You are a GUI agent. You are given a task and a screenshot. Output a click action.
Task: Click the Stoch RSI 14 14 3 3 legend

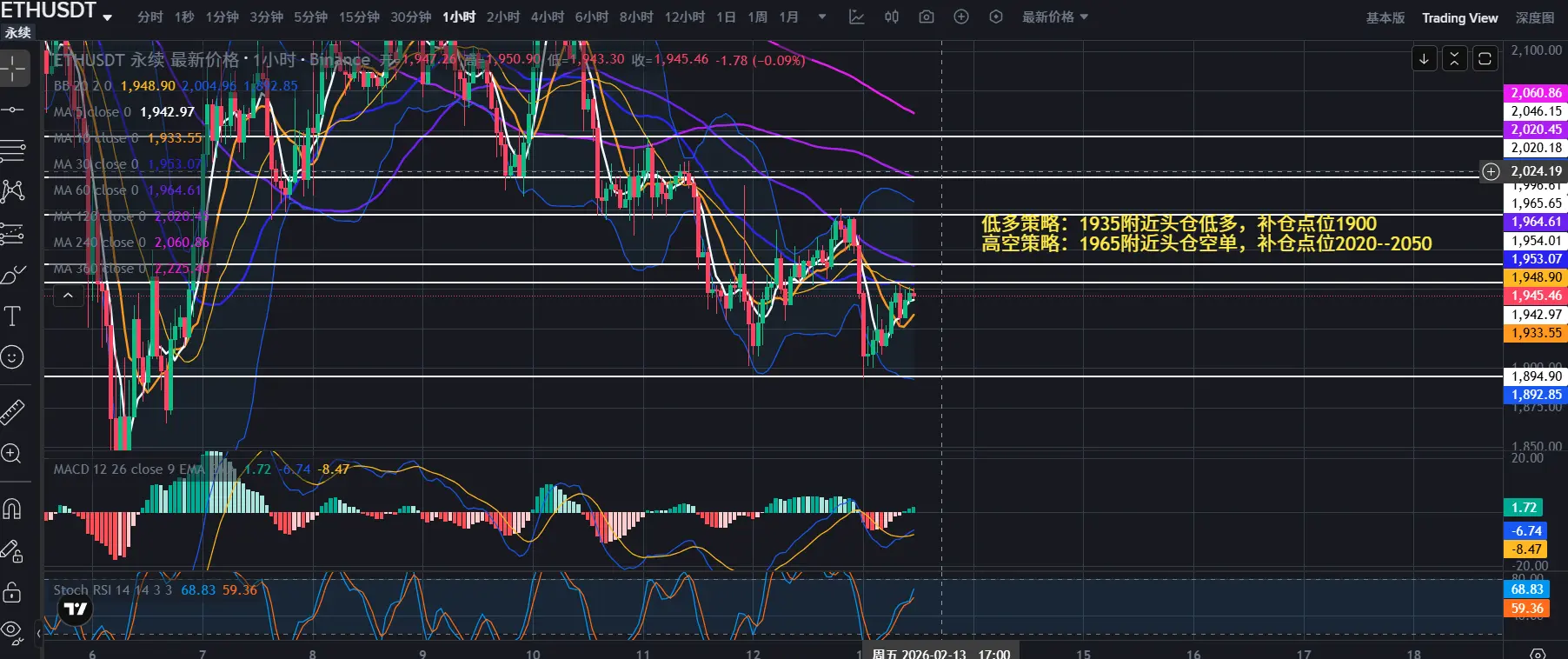(113, 590)
